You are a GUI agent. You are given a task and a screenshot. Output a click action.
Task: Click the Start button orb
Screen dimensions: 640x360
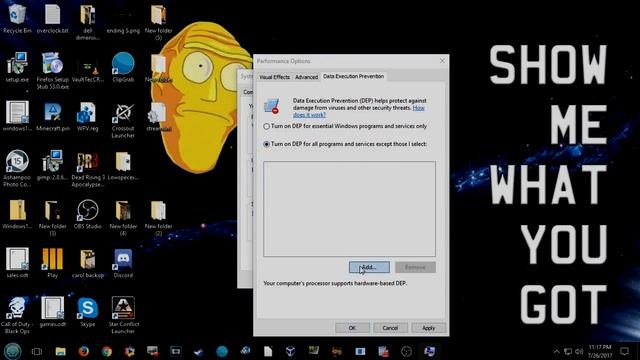coord(12,351)
